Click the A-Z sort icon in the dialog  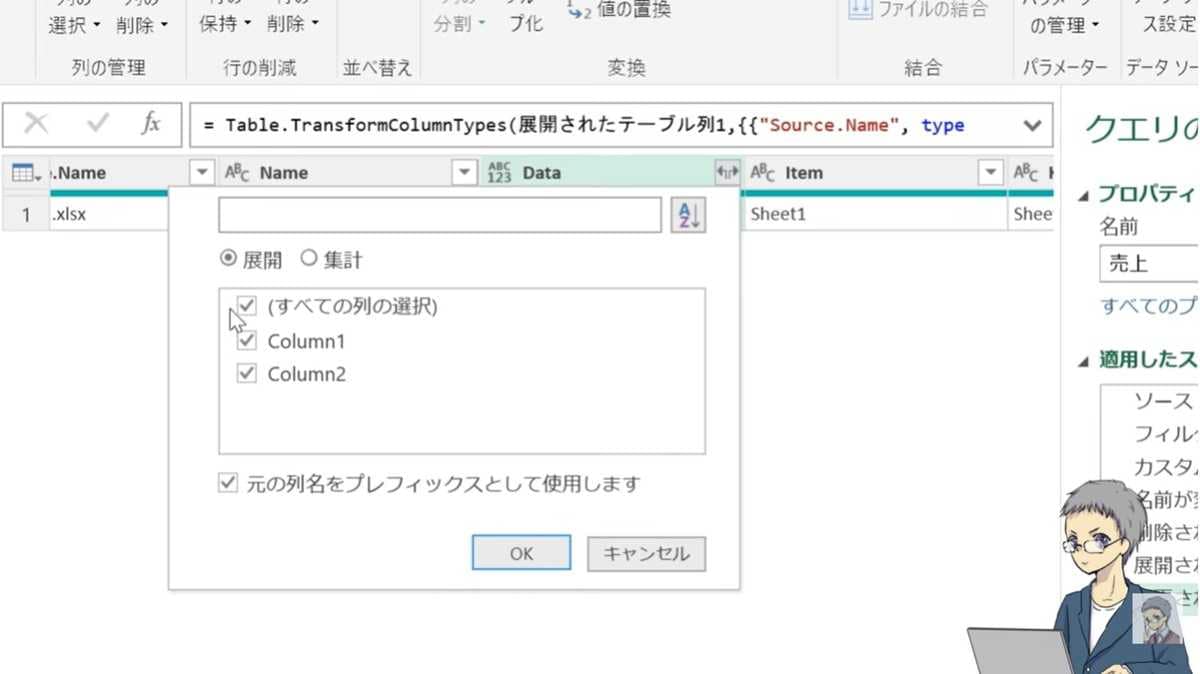(688, 214)
